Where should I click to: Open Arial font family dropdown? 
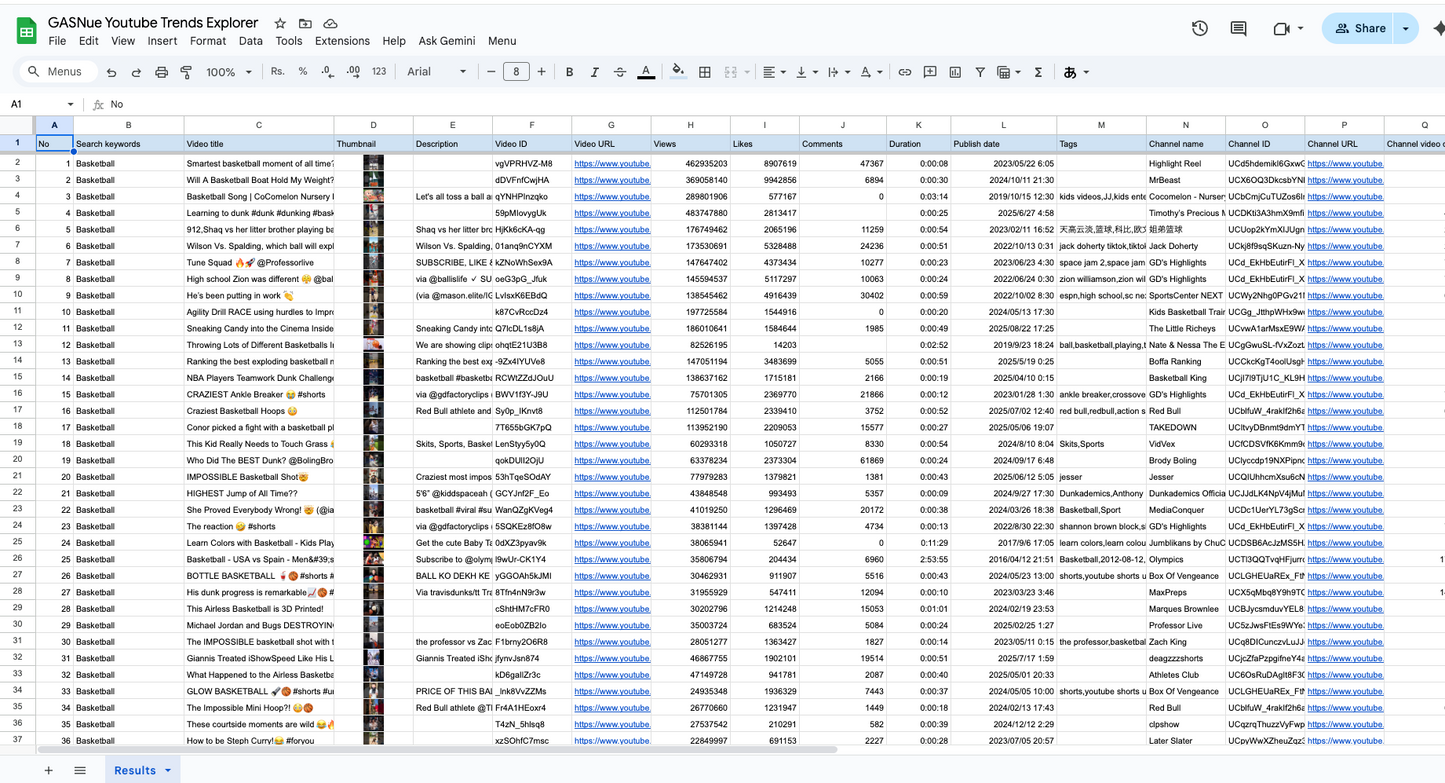[x=437, y=72]
